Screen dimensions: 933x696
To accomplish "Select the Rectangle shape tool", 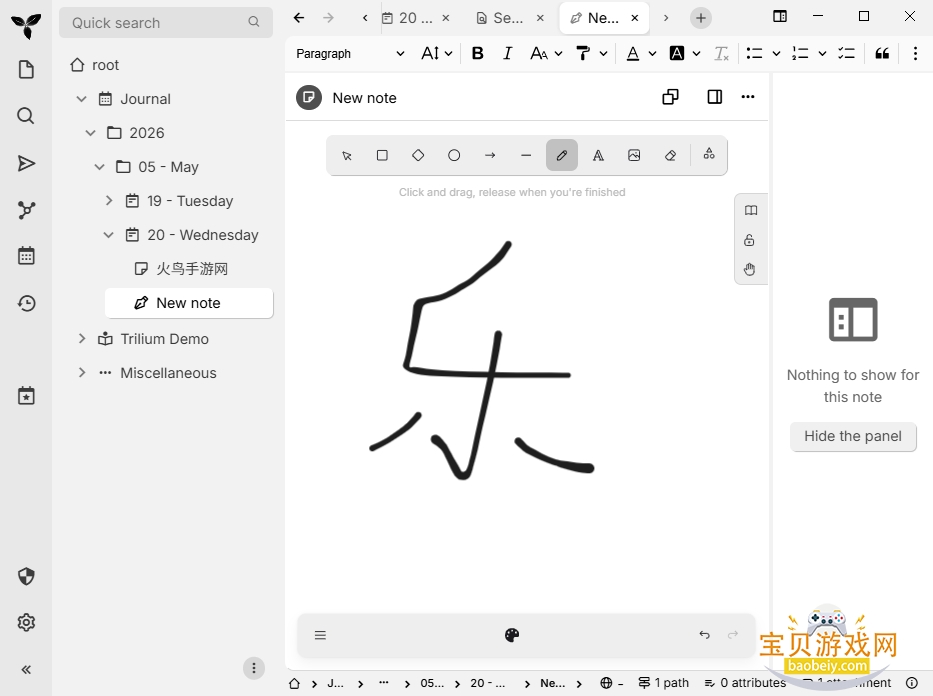I will coord(383,156).
